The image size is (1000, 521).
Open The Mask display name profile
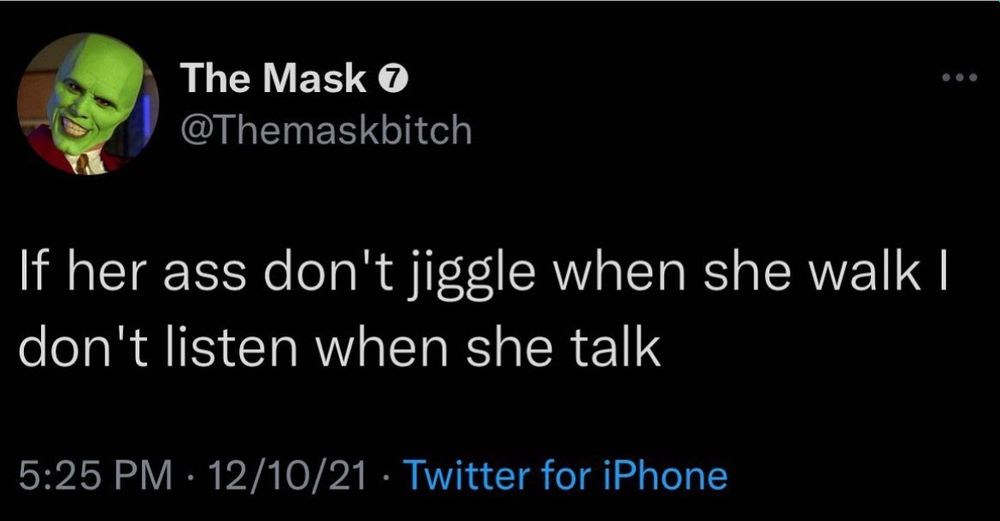(274, 79)
